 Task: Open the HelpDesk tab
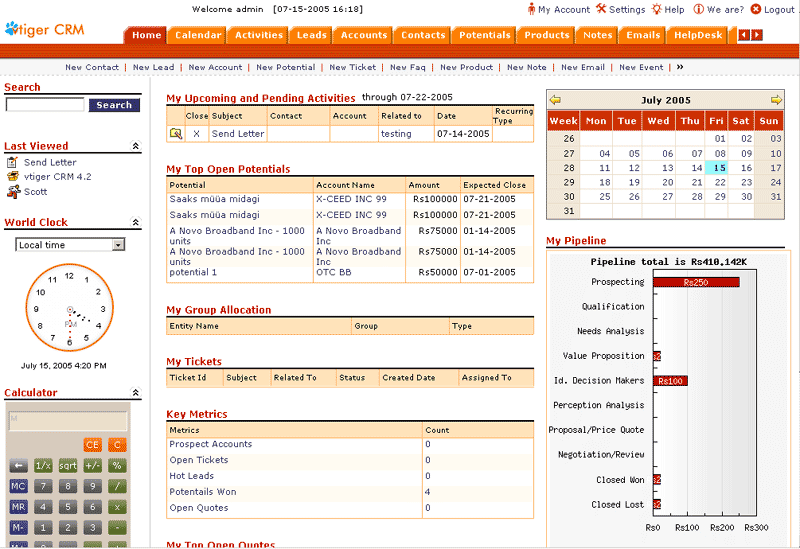(x=698, y=35)
